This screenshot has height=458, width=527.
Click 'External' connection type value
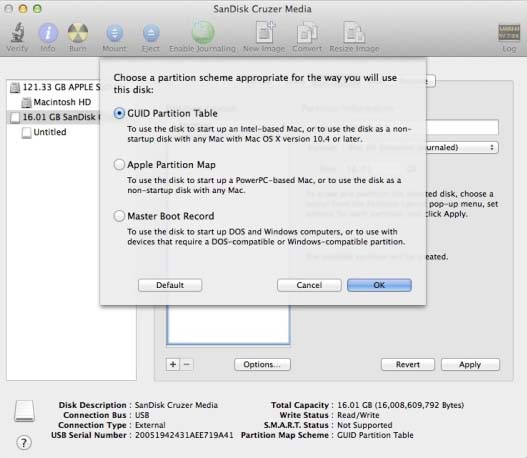[150, 425]
